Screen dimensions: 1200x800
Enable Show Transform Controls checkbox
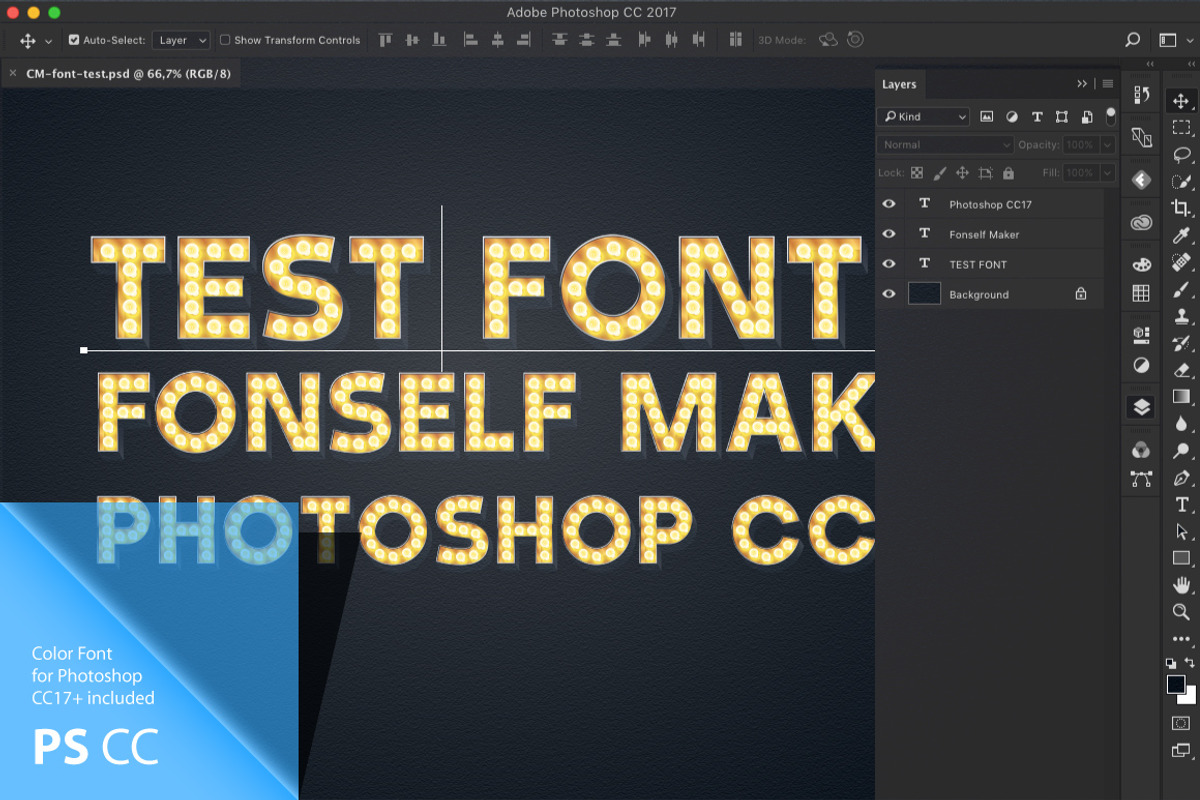tap(225, 40)
